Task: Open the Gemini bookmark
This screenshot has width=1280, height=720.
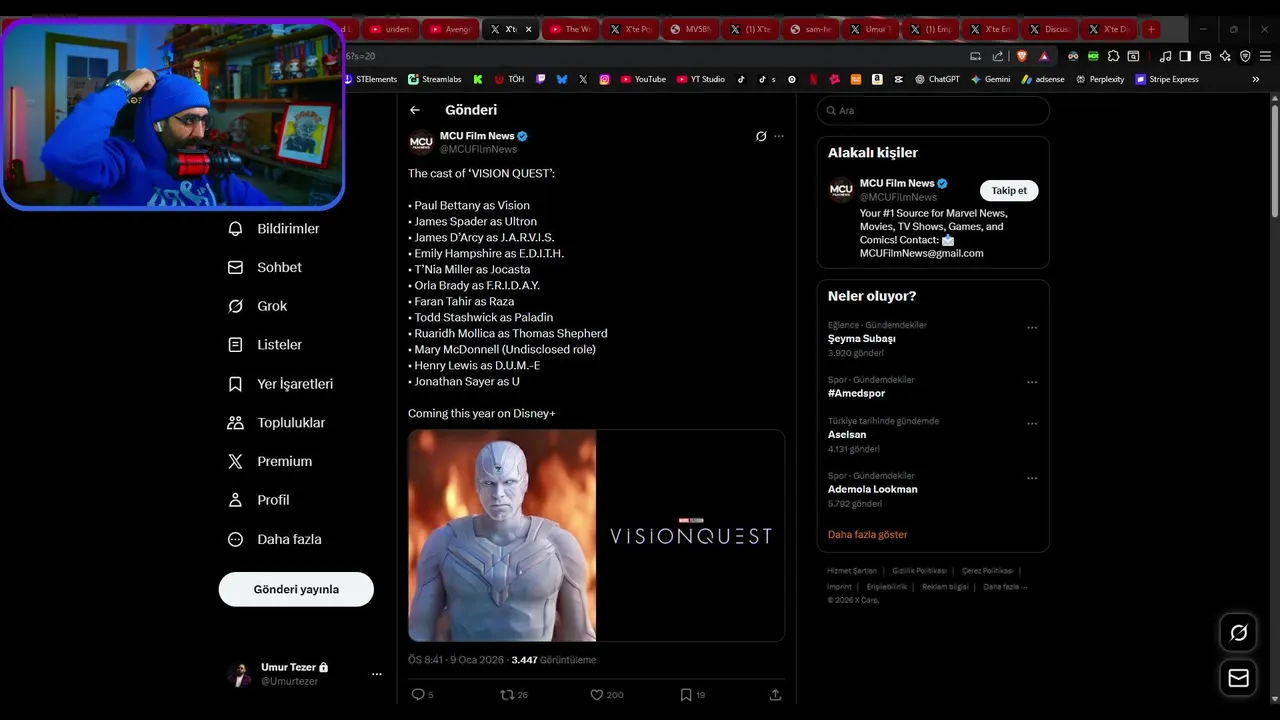Action: (x=991, y=79)
